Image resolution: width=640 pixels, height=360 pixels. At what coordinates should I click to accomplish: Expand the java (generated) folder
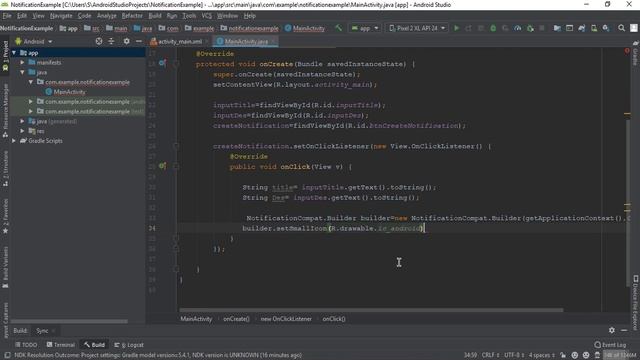tap(22, 121)
